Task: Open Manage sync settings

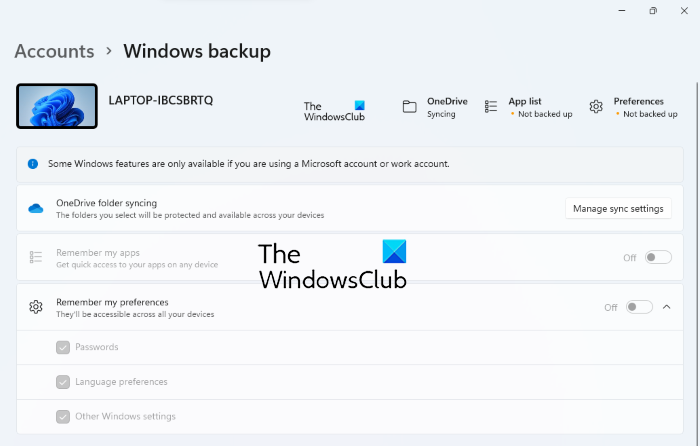Action: pos(618,208)
